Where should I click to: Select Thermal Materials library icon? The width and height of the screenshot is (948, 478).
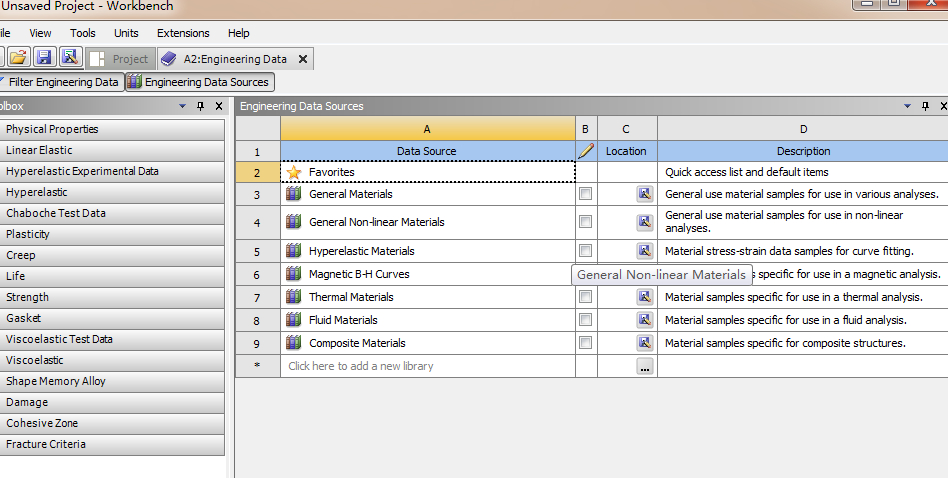tap(293, 297)
